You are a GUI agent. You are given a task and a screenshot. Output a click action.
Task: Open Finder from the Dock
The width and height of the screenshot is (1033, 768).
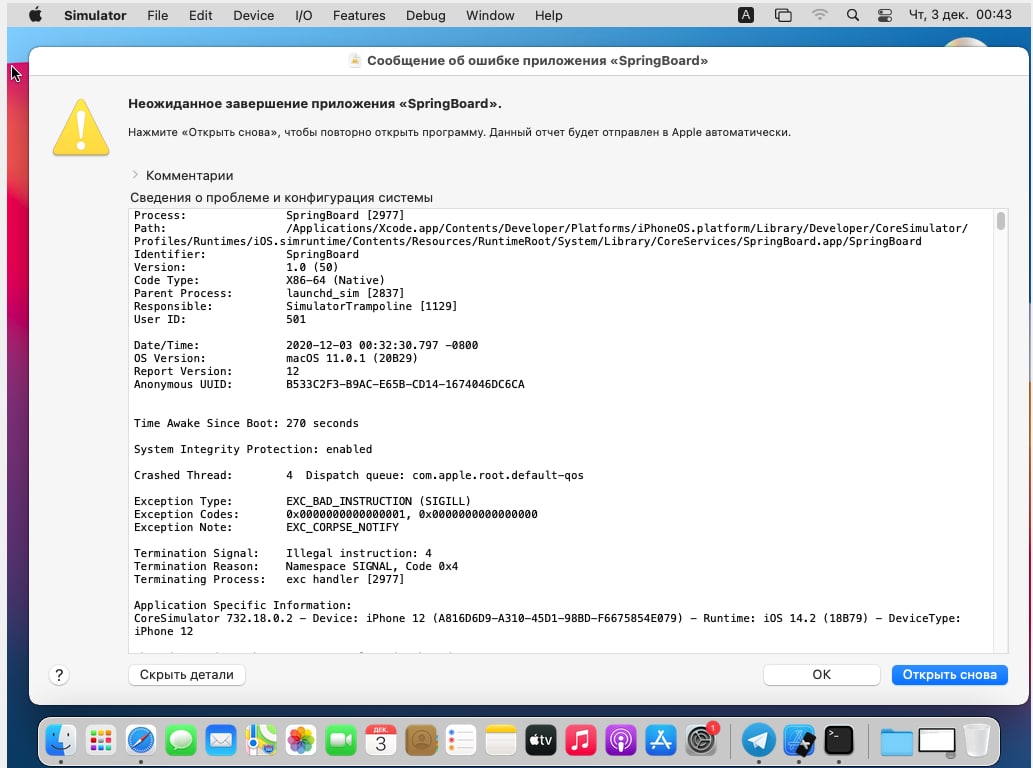click(61, 740)
